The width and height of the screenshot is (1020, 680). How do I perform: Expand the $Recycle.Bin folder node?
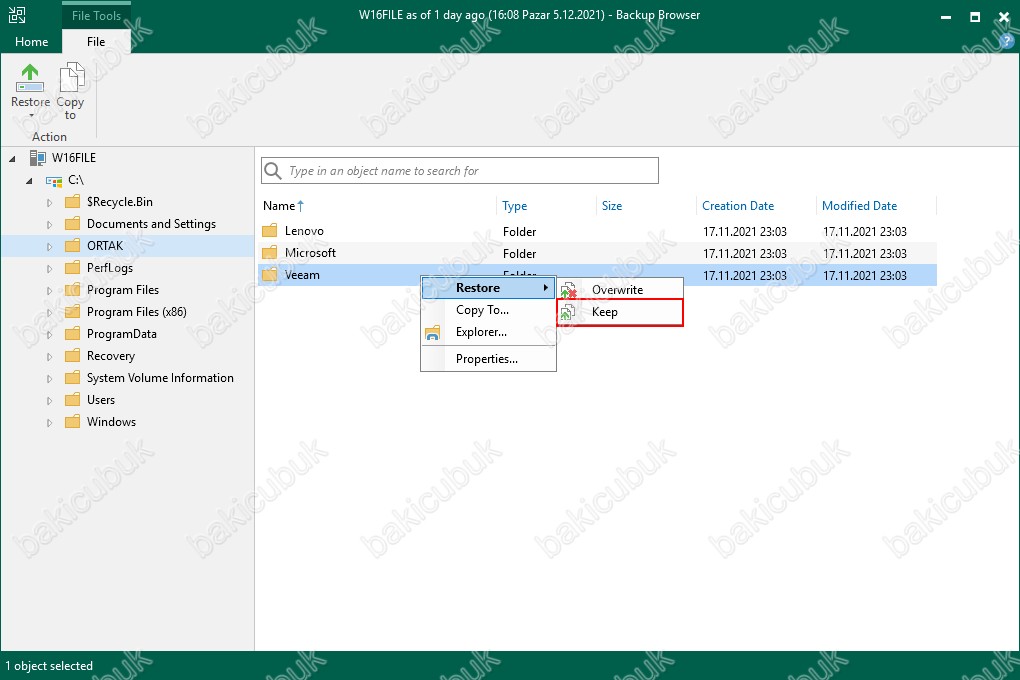coord(49,203)
